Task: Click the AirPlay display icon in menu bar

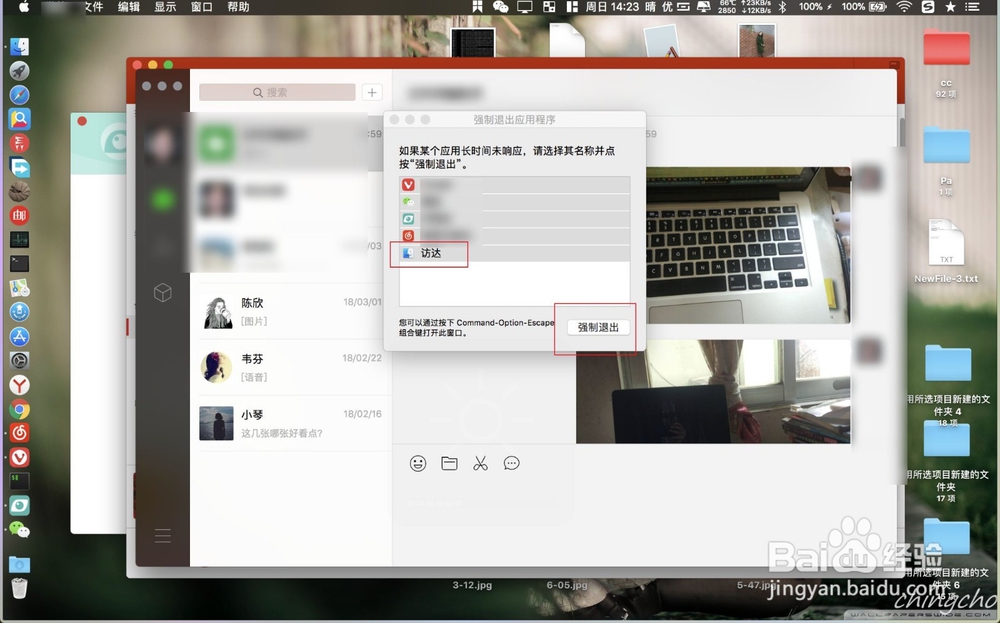Action: pos(525,7)
